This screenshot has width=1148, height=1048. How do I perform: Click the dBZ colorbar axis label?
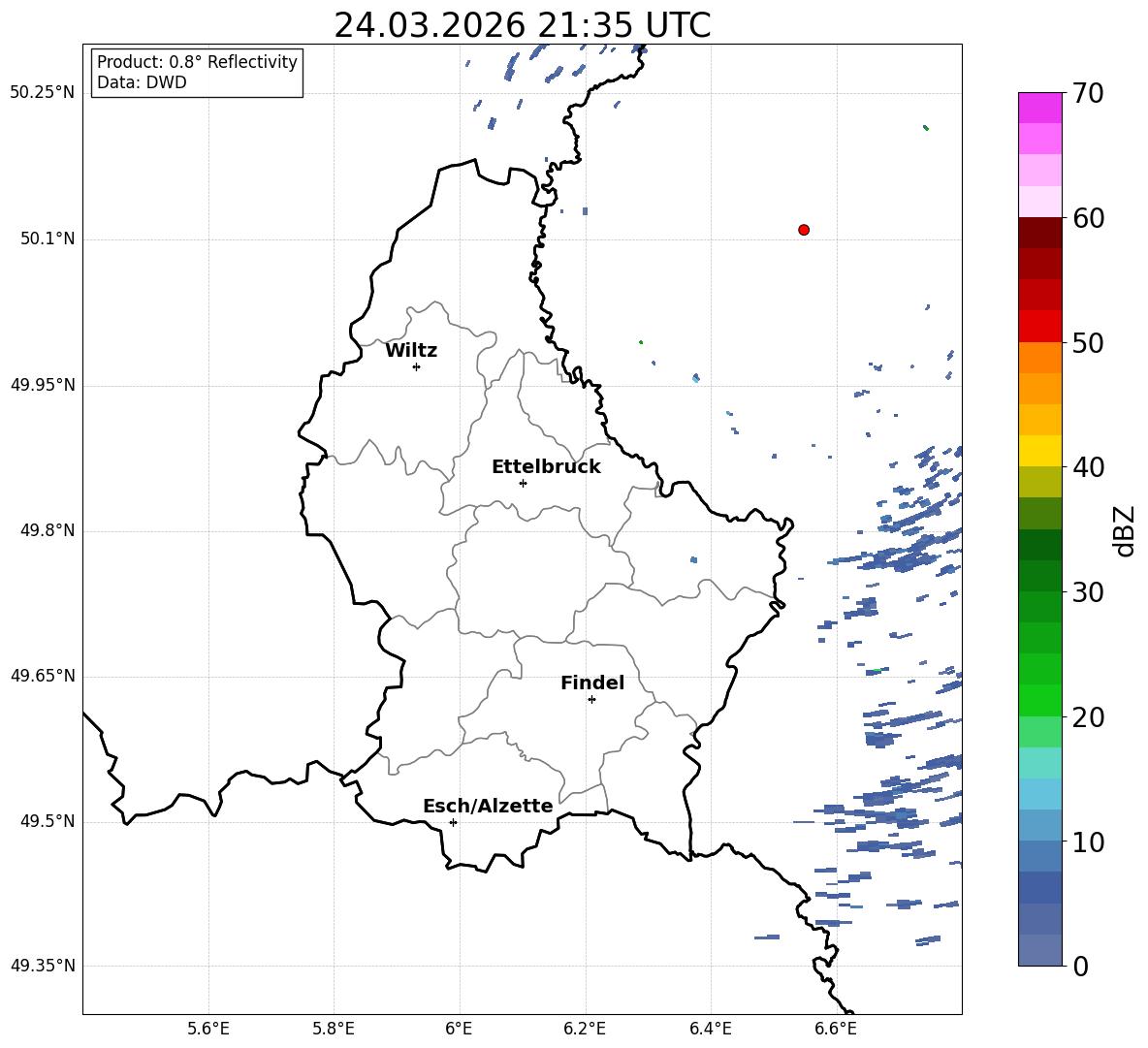1125,531
